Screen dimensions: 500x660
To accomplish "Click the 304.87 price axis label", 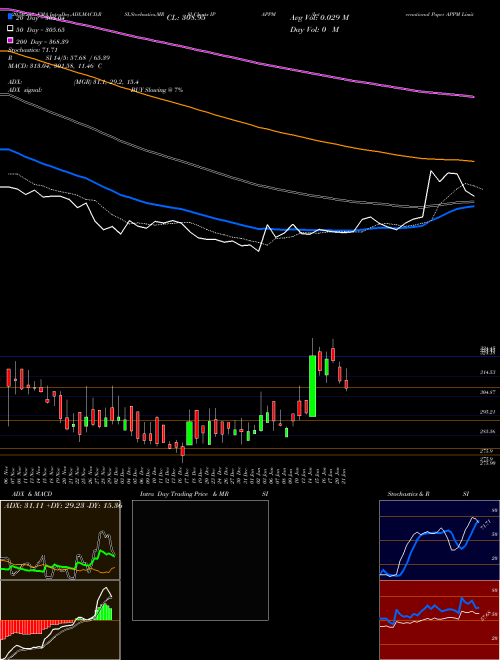I will (488, 392).
